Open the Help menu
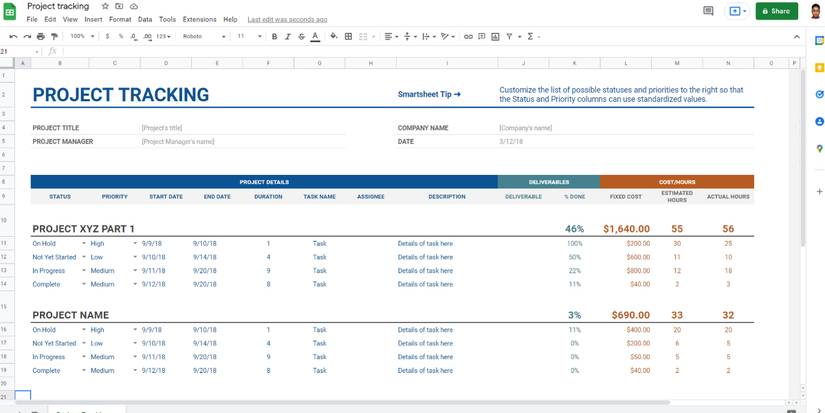825x413 pixels. (x=230, y=19)
